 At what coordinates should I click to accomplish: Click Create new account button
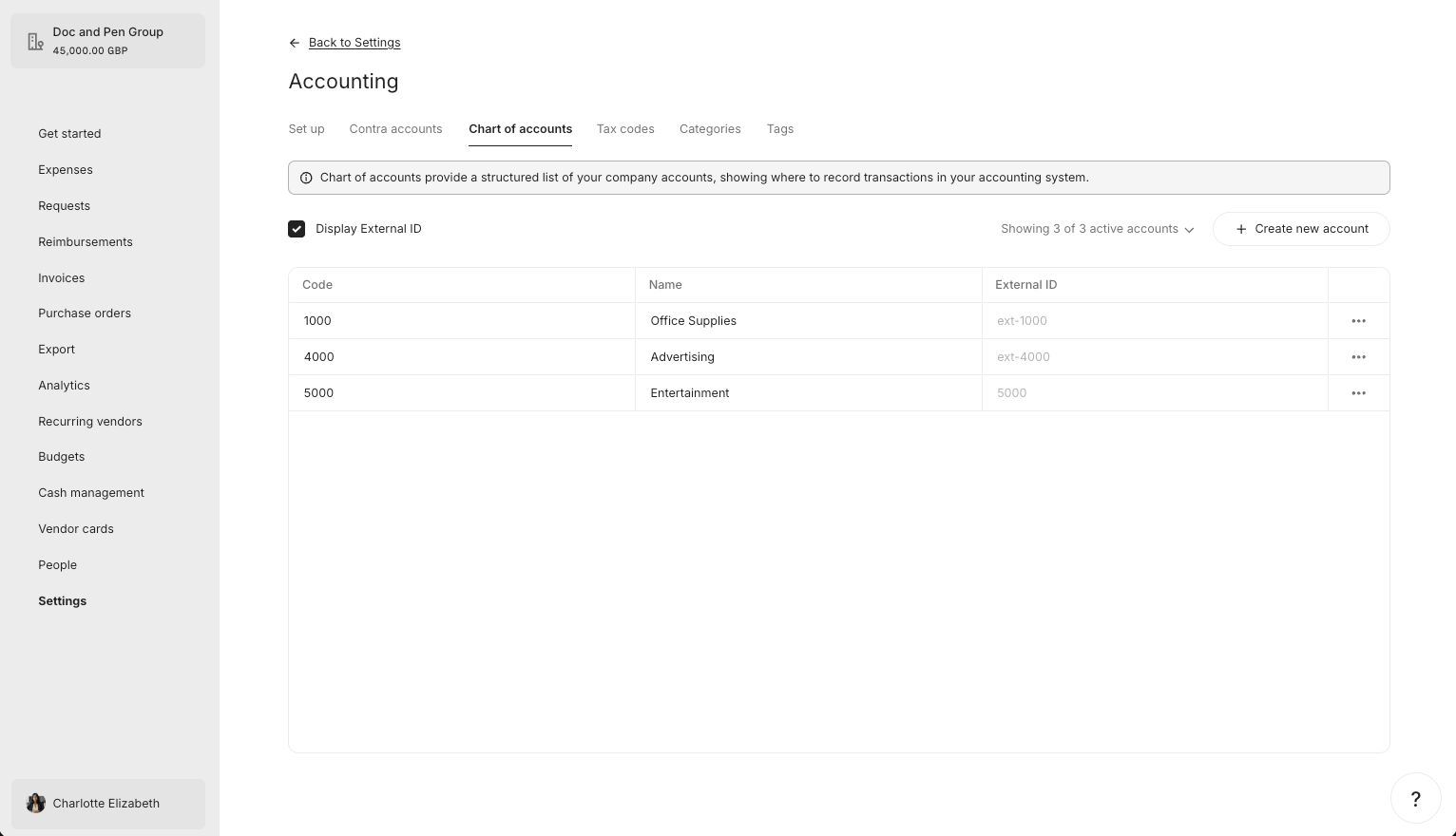pos(1301,229)
